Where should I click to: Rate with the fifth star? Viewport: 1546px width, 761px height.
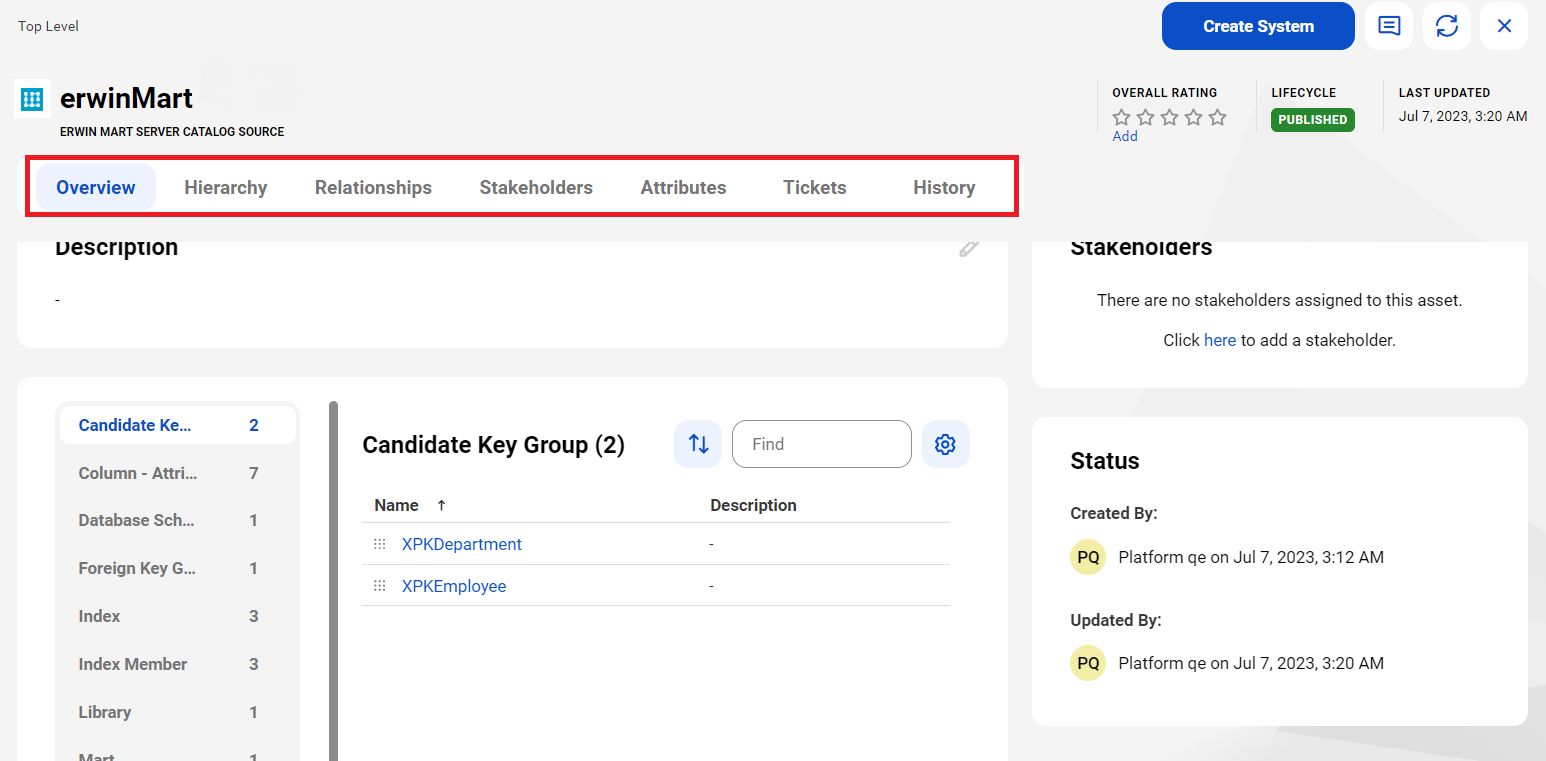(1217, 117)
